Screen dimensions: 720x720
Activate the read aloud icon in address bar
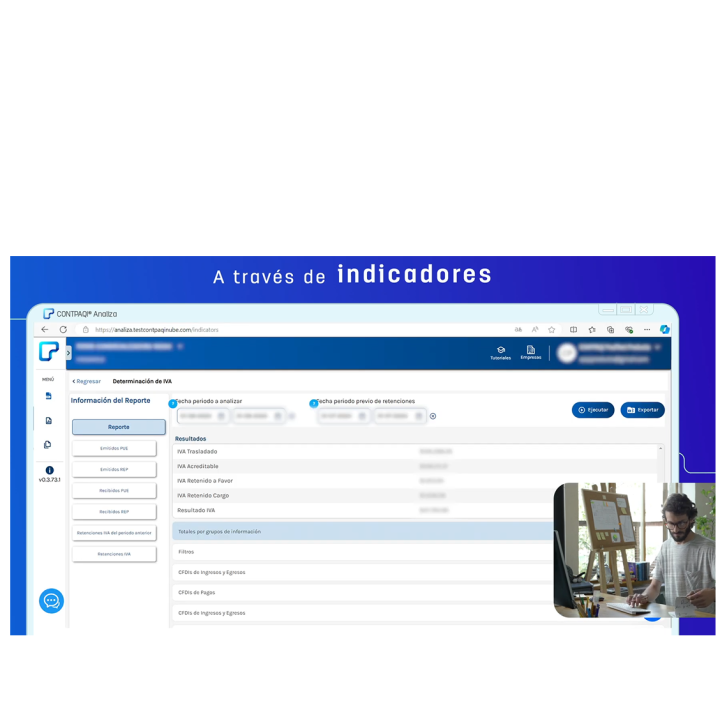[535, 329]
